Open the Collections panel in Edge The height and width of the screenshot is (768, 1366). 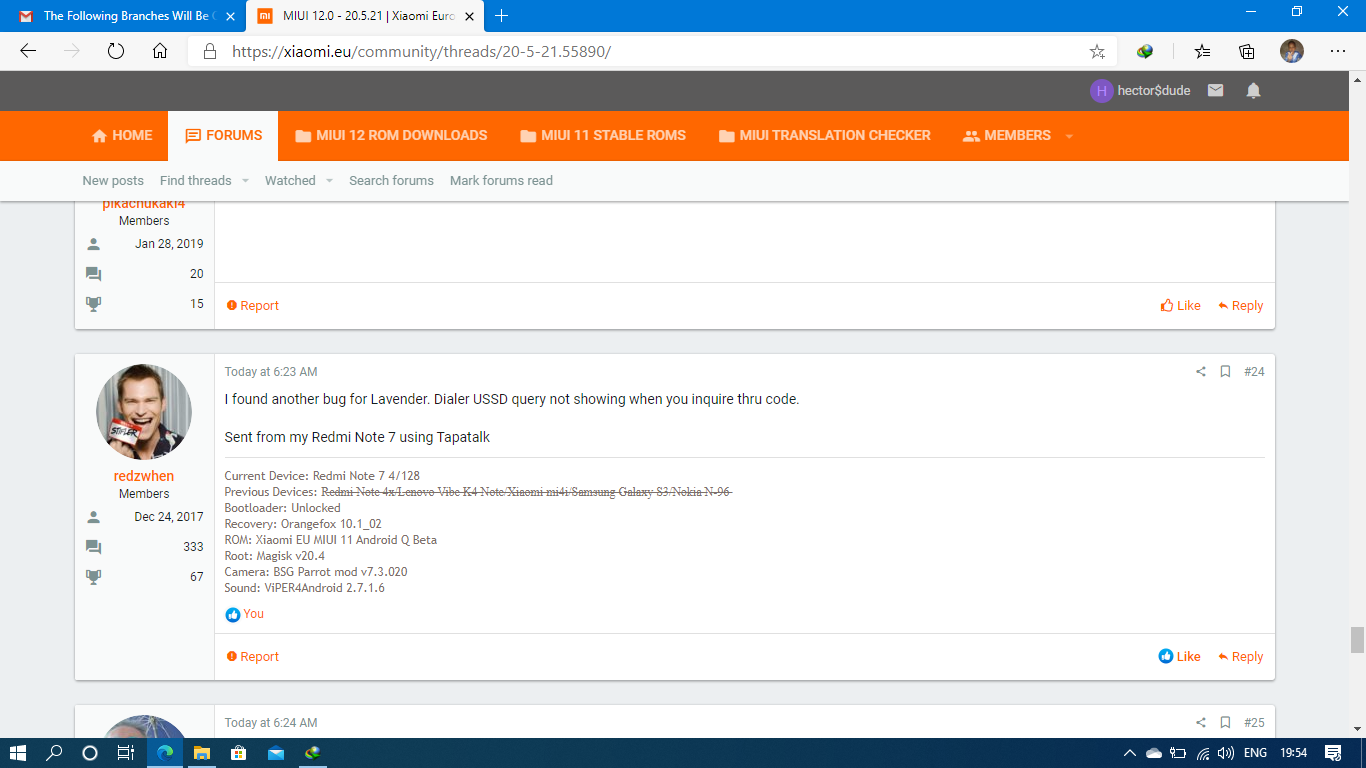(1247, 52)
